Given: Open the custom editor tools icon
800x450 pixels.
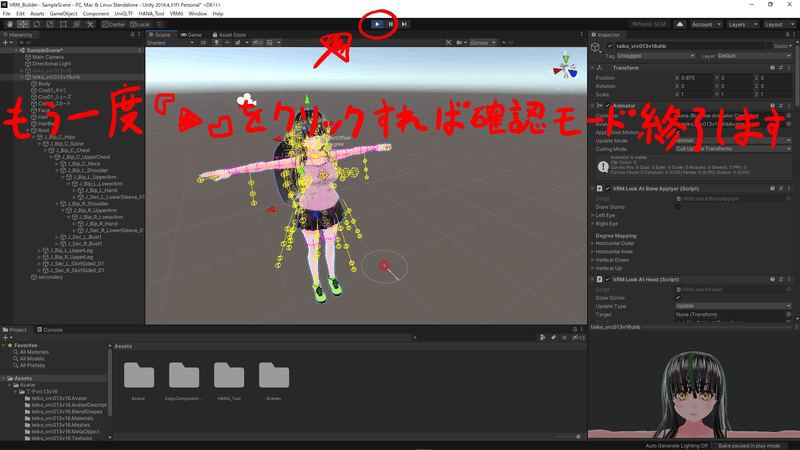Looking at the screenshot, I should (x=90, y=24).
